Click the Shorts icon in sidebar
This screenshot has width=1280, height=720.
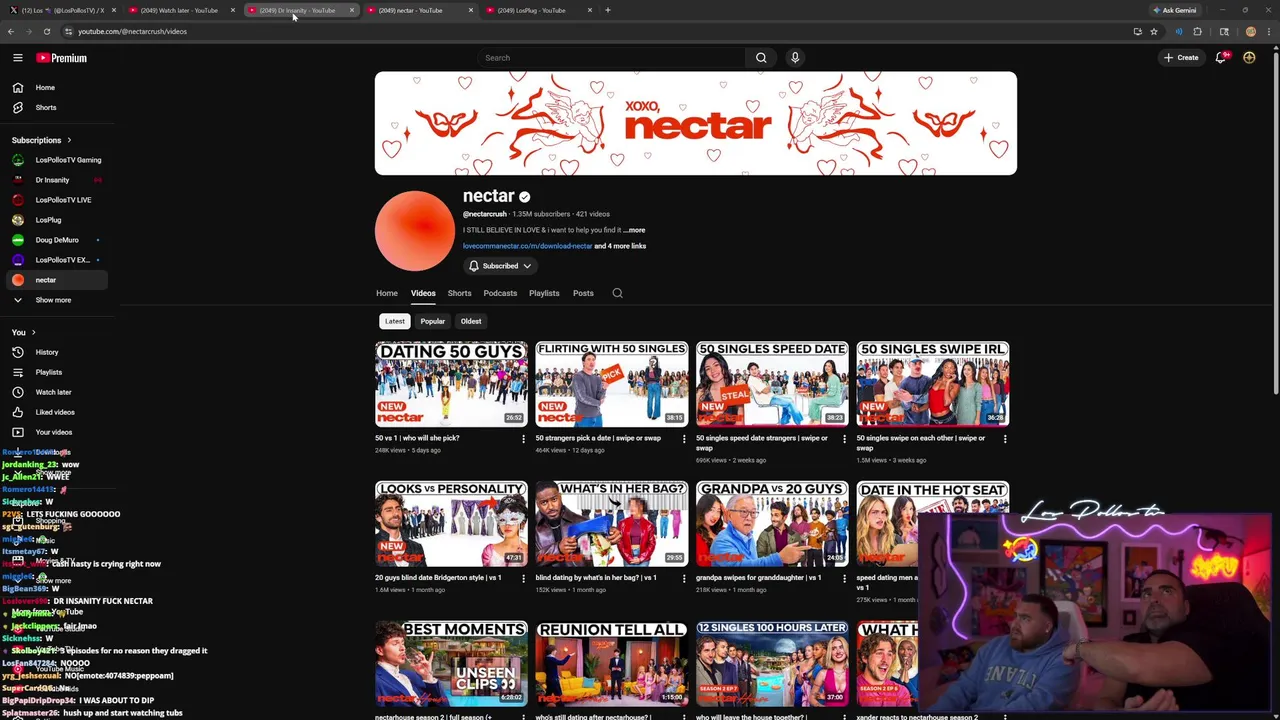[17, 107]
